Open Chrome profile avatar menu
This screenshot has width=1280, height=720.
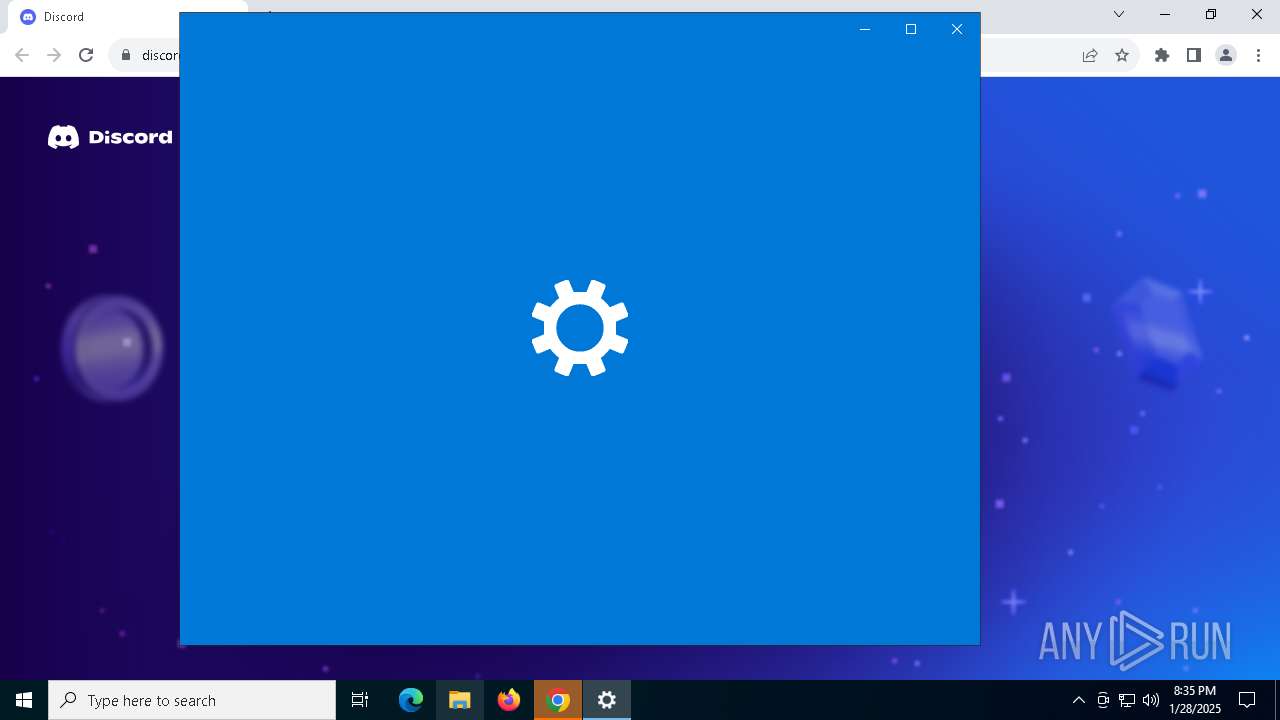[x=1226, y=55]
